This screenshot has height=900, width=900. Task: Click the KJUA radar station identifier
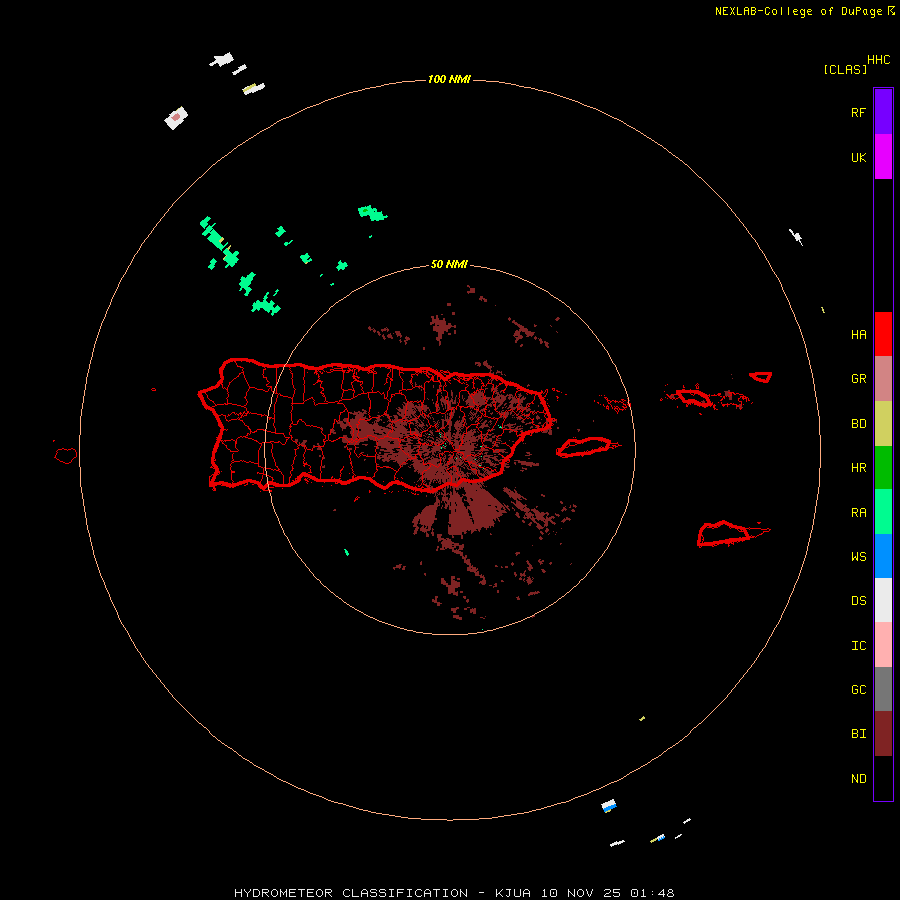coord(513,893)
